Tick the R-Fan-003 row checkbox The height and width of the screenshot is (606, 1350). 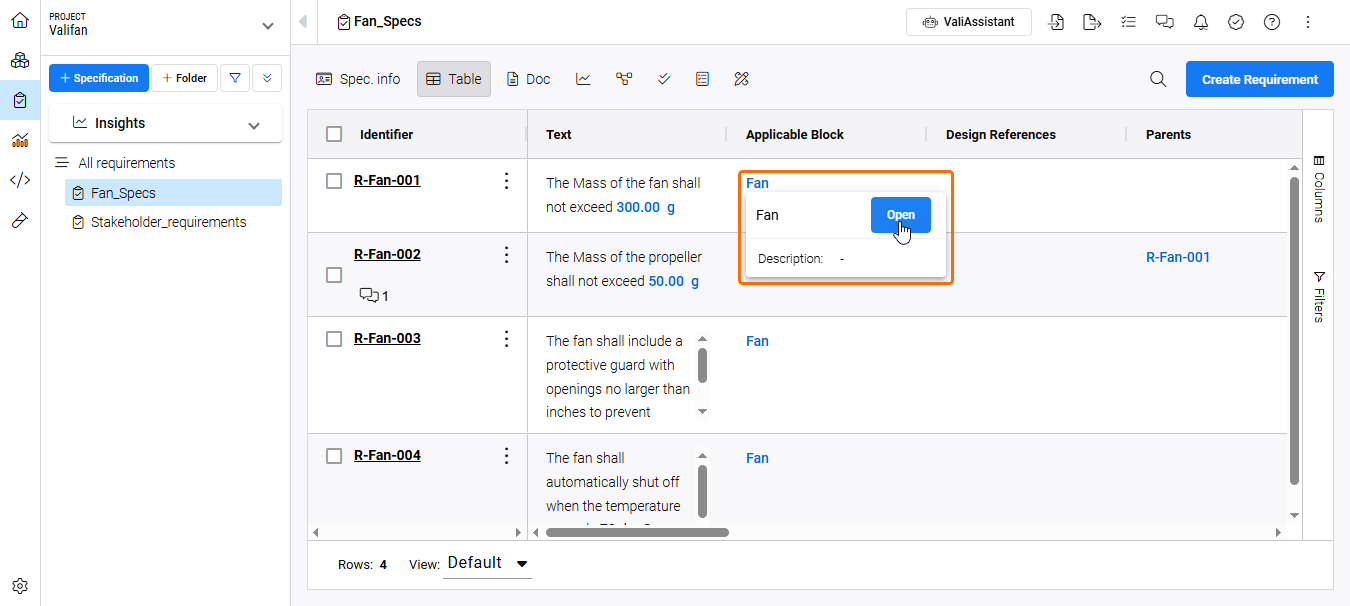tap(334, 339)
